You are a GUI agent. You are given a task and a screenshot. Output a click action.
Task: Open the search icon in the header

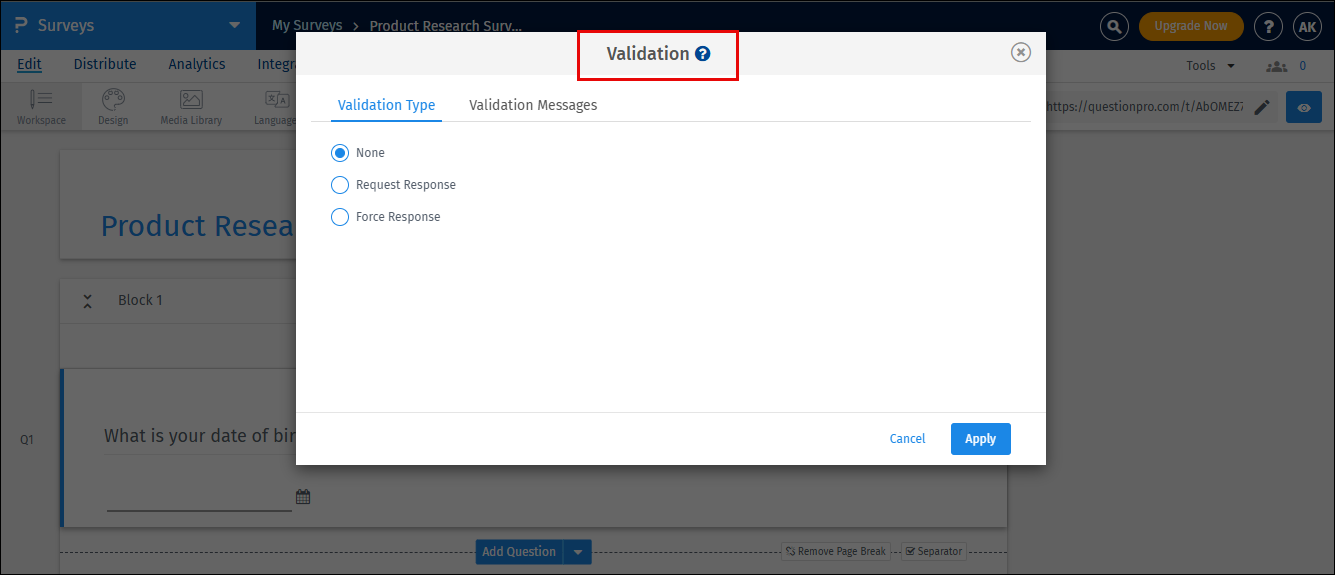pyautogui.click(x=1114, y=26)
